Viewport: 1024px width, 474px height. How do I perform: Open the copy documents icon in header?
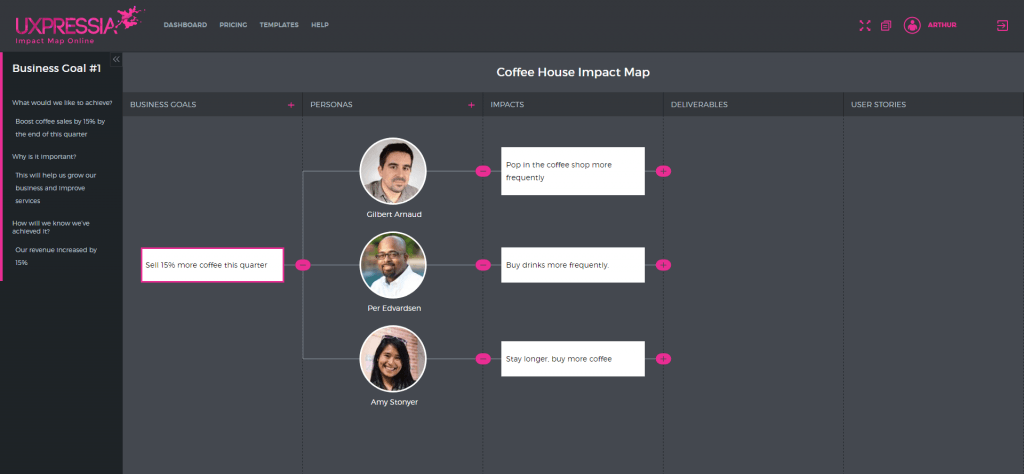[886, 25]
